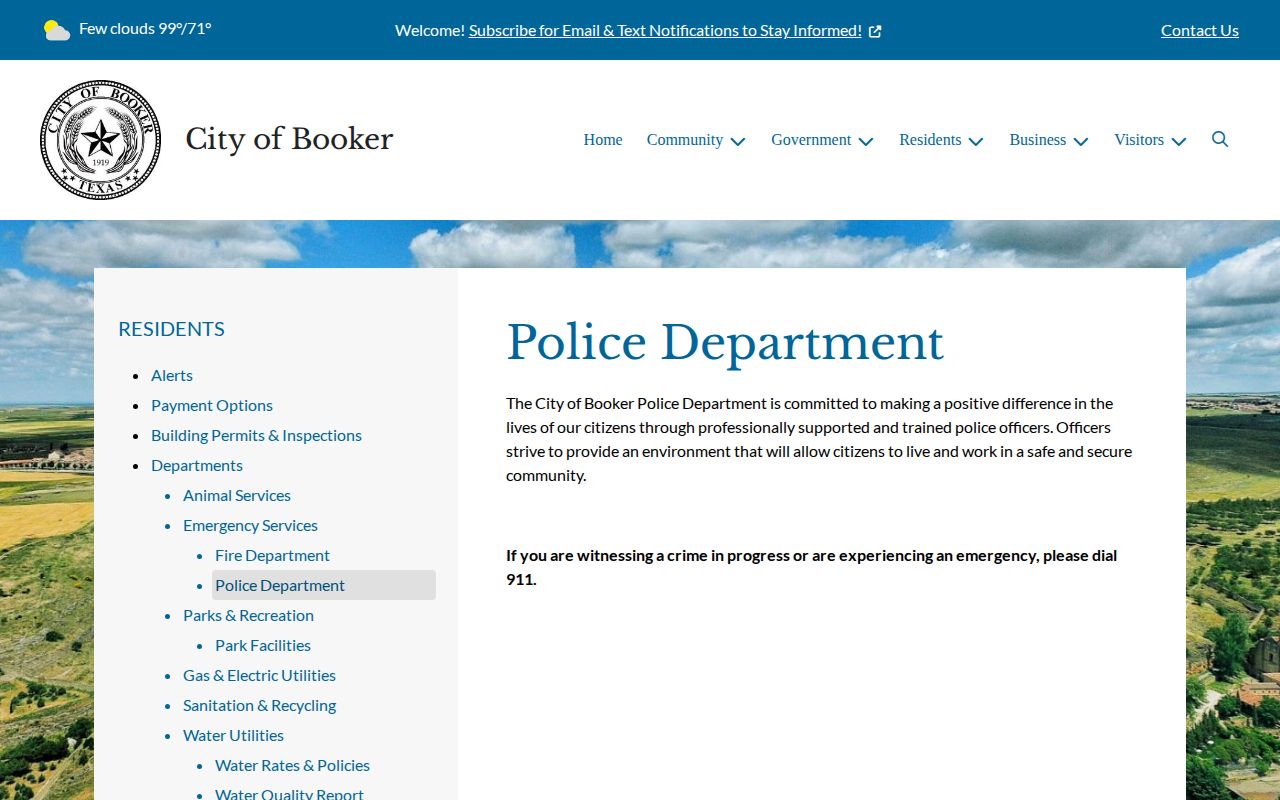Open the Contact Us link
The height and width of the screenshot is (800, 1280).
tap(1200, 30)
